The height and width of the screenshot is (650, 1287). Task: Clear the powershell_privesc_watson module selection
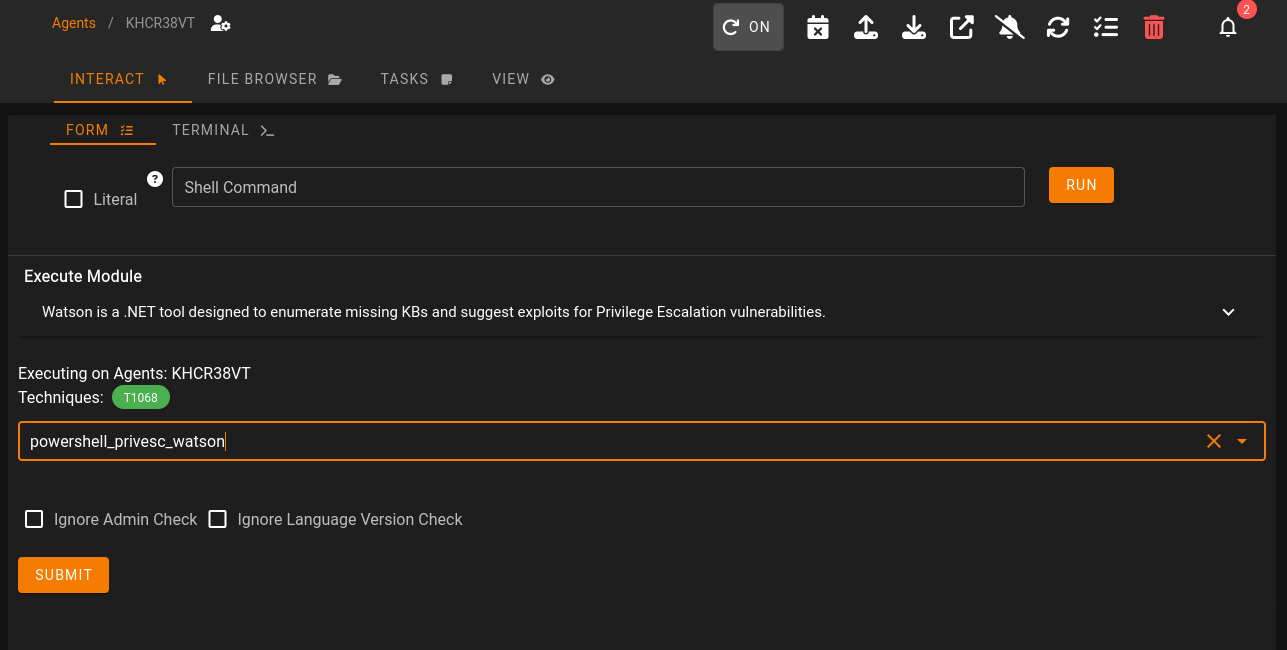tap(1214, 441)
